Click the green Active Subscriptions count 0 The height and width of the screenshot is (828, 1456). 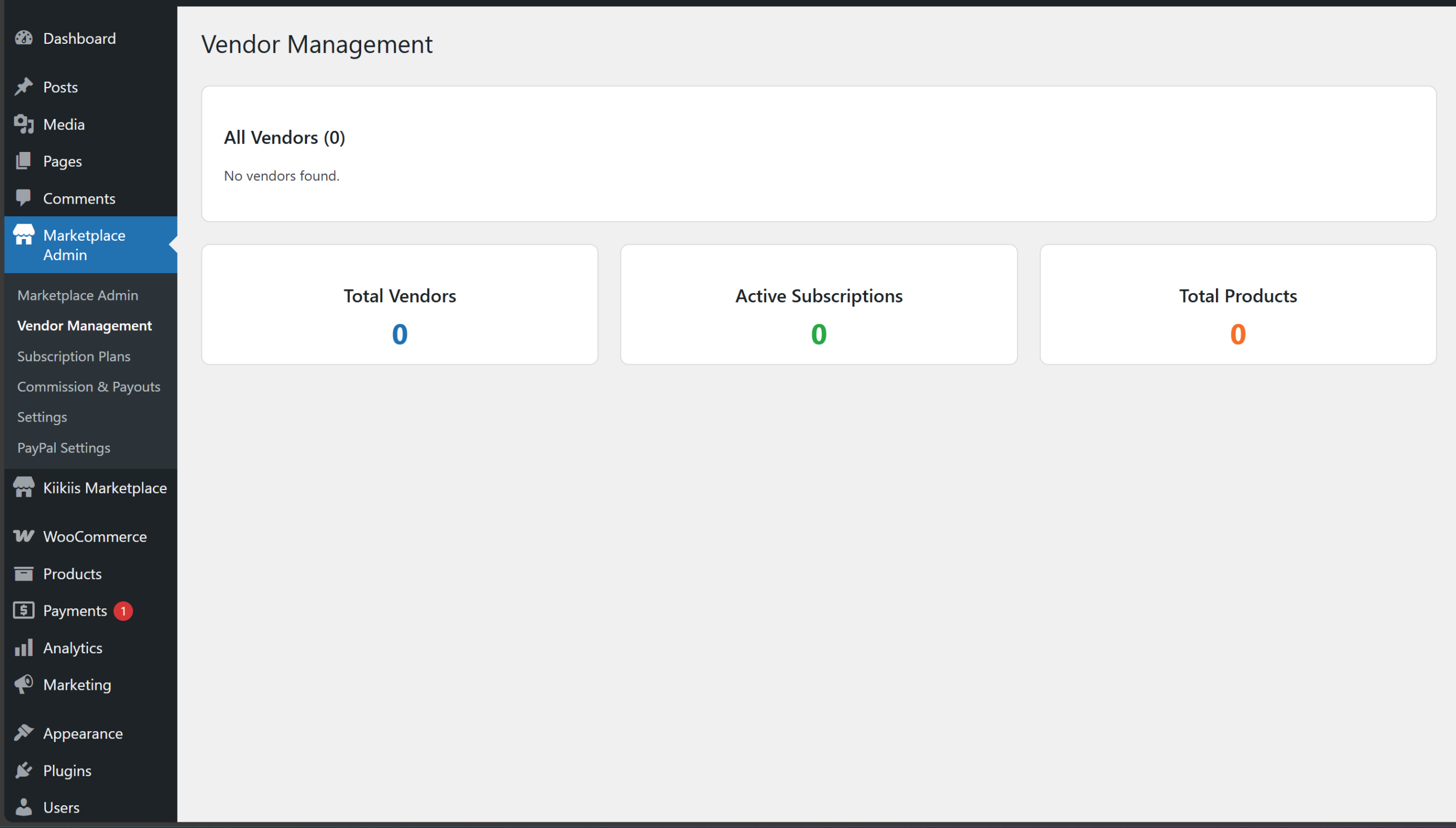[819, 334]
